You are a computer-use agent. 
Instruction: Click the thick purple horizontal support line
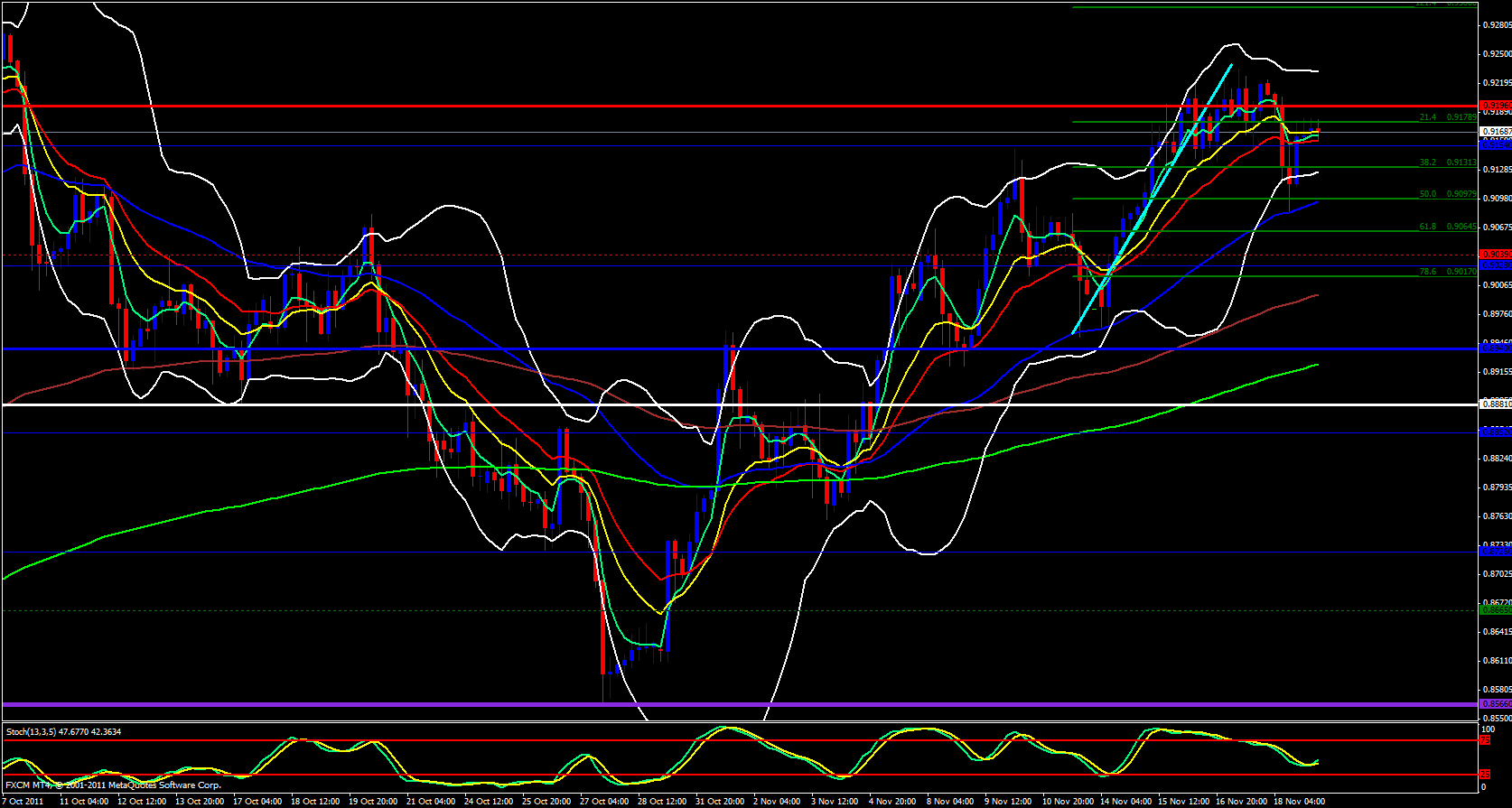point(723,704)
